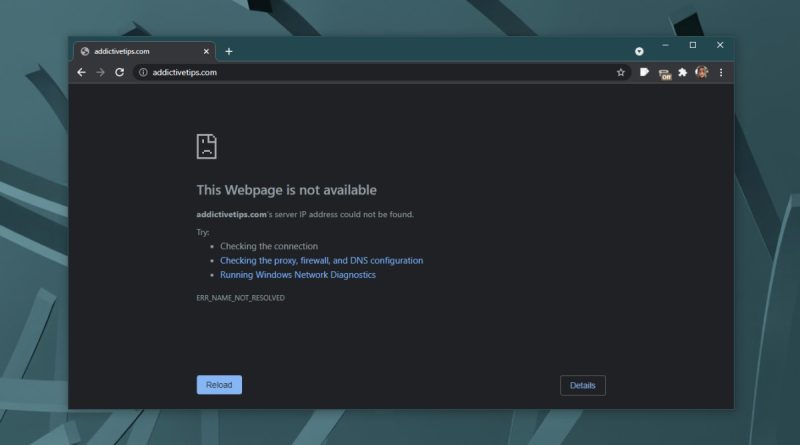Click the sad page error icon
Viewport: 800px width, 445px height.
[x=207, y=146]
